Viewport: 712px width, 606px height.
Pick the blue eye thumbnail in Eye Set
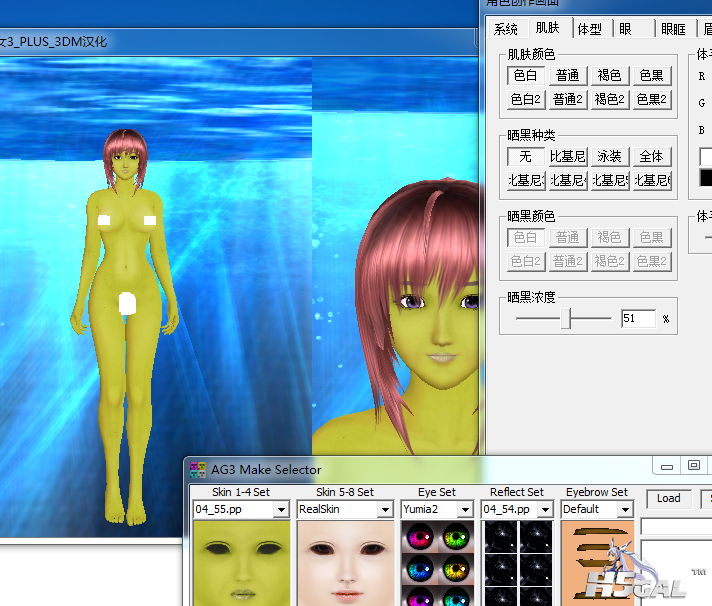(x=418, y=570)
